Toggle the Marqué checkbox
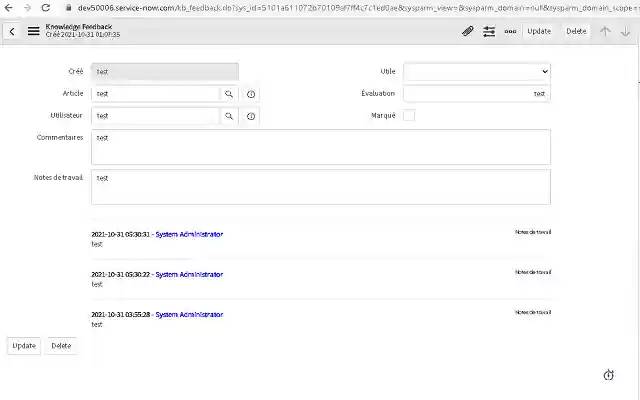The height and width of the screenshot is (400, 640). [409, 116]
